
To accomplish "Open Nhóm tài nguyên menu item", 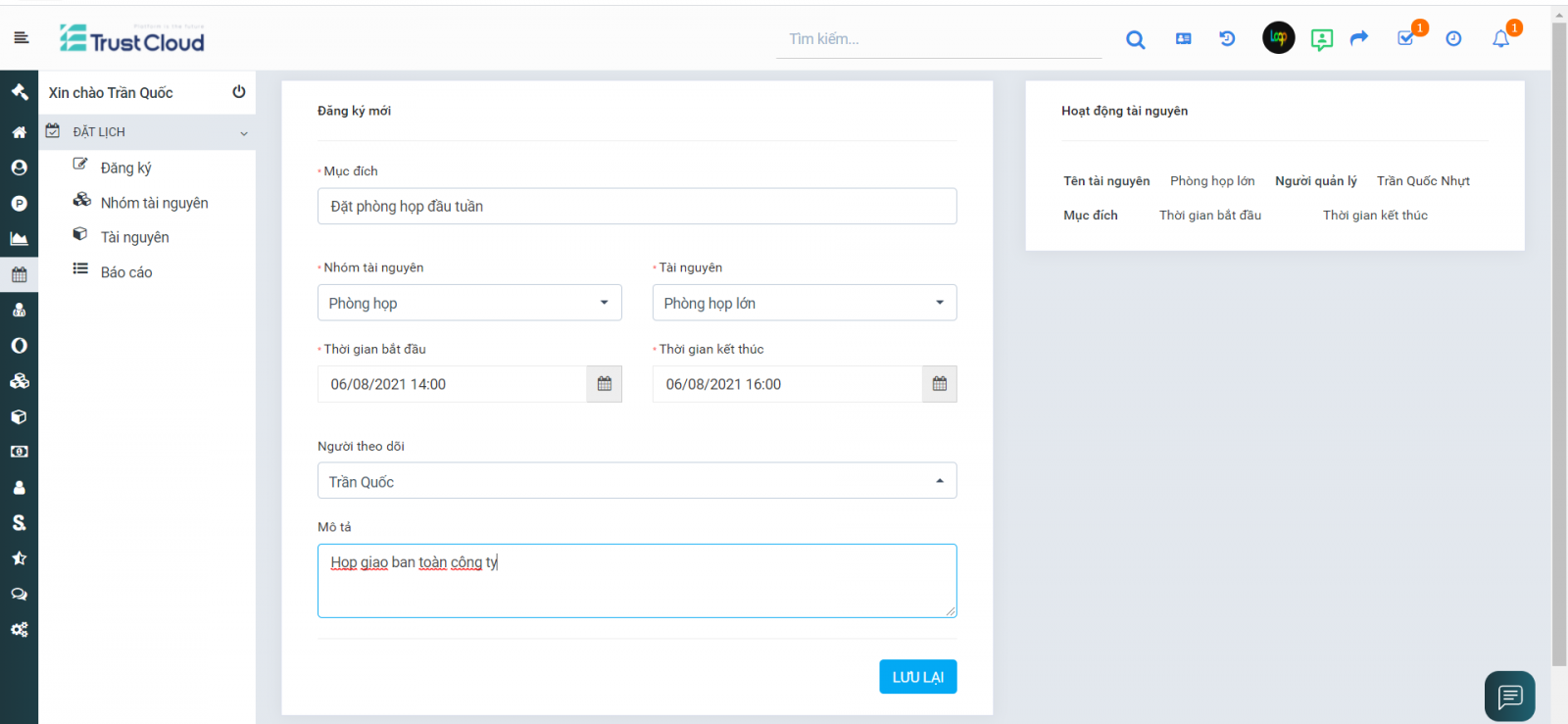I will pyautogui.click(x=154, y=203).
